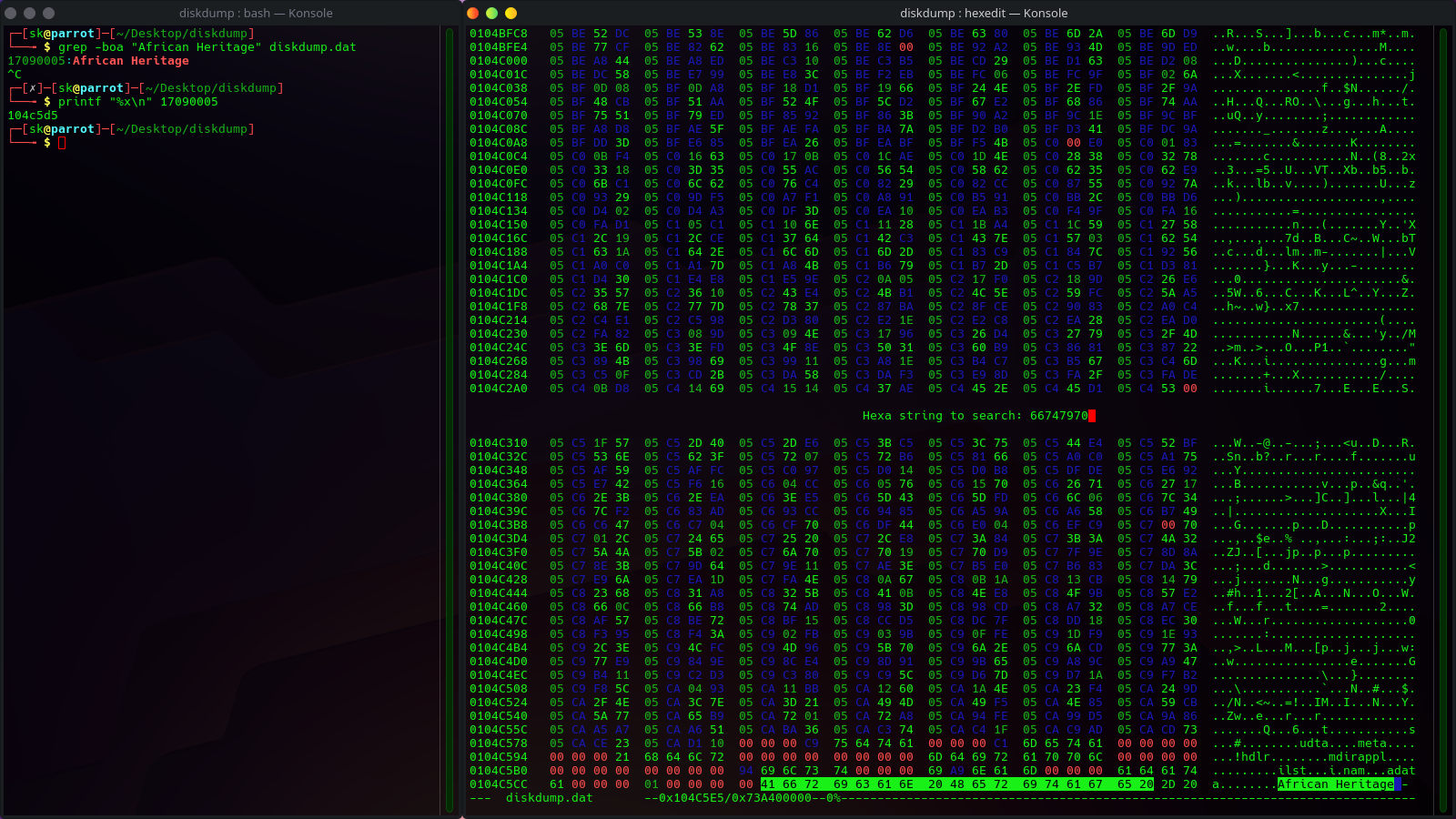The height and width of the screenshot is (819, 1456).
Task: Click offset address 0104C070
Action: [x=499, y=116]
